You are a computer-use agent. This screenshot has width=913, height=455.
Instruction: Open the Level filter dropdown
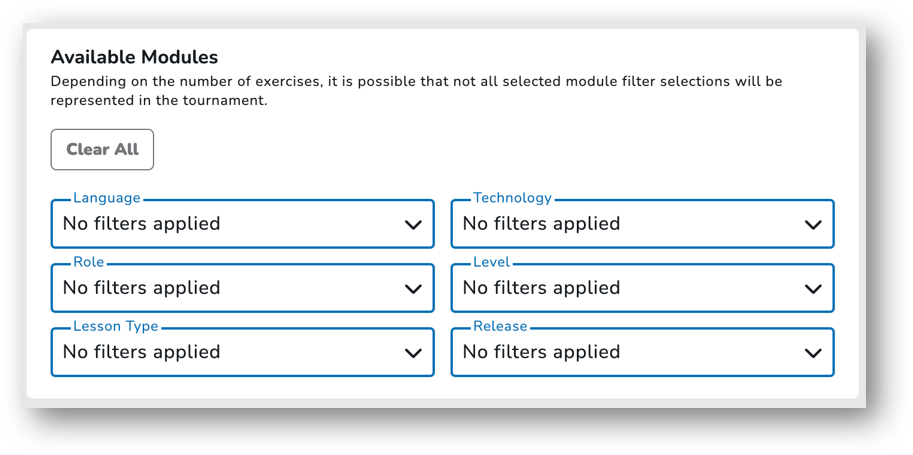click(x=642, y=288)
